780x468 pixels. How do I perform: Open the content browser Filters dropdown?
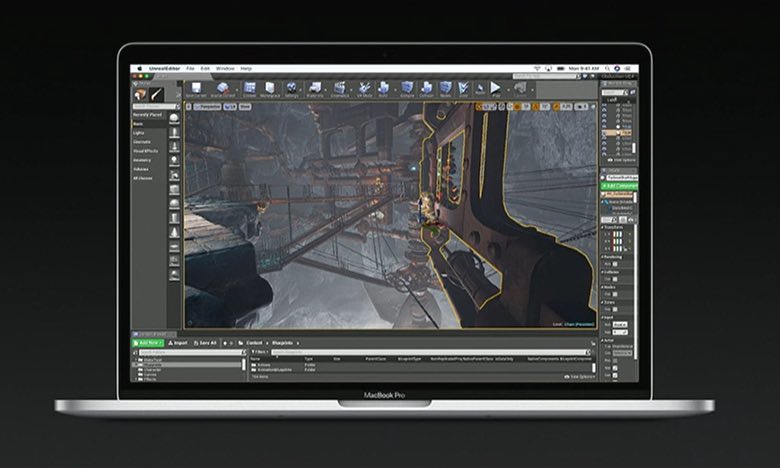tap(259, 352)
